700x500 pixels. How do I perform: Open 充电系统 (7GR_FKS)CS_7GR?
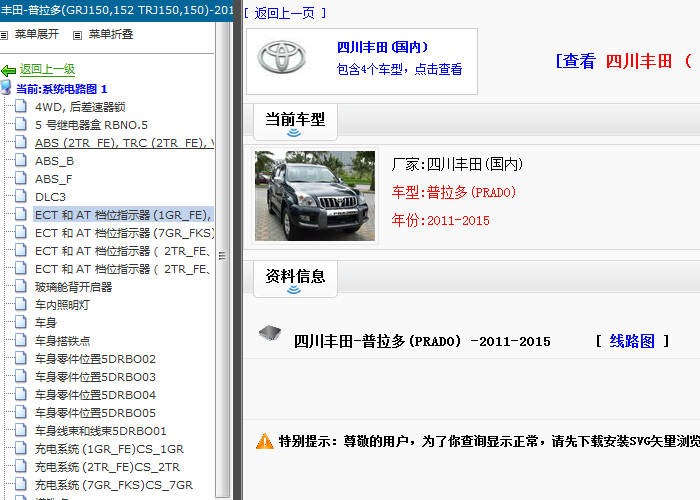114,485
